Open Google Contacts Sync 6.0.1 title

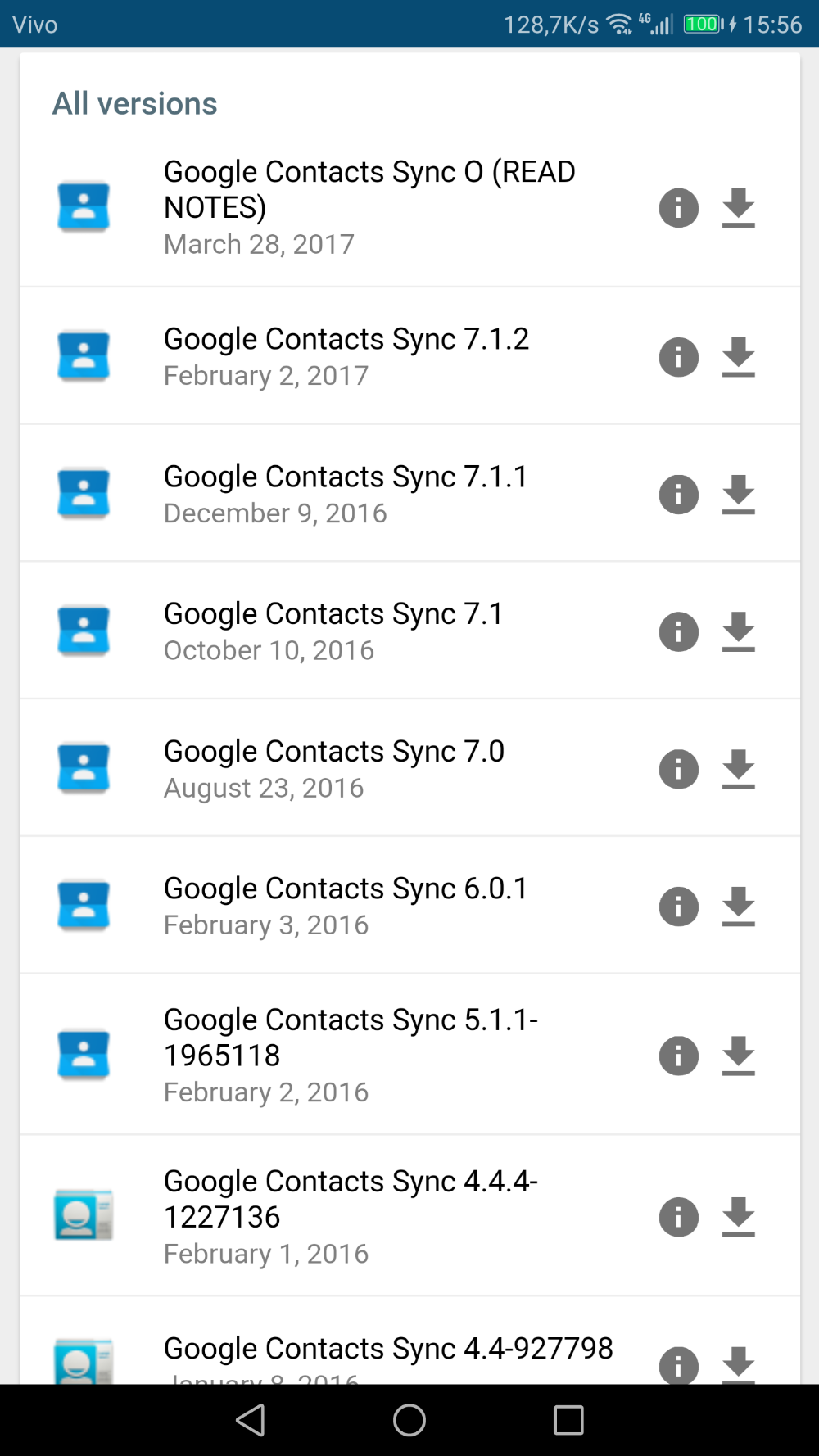[x=346, y=889]
